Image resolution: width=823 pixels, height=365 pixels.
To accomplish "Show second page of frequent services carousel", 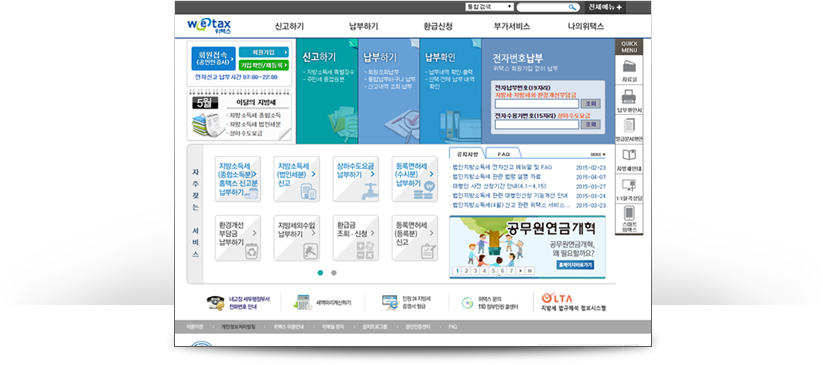I will [334, 273].
